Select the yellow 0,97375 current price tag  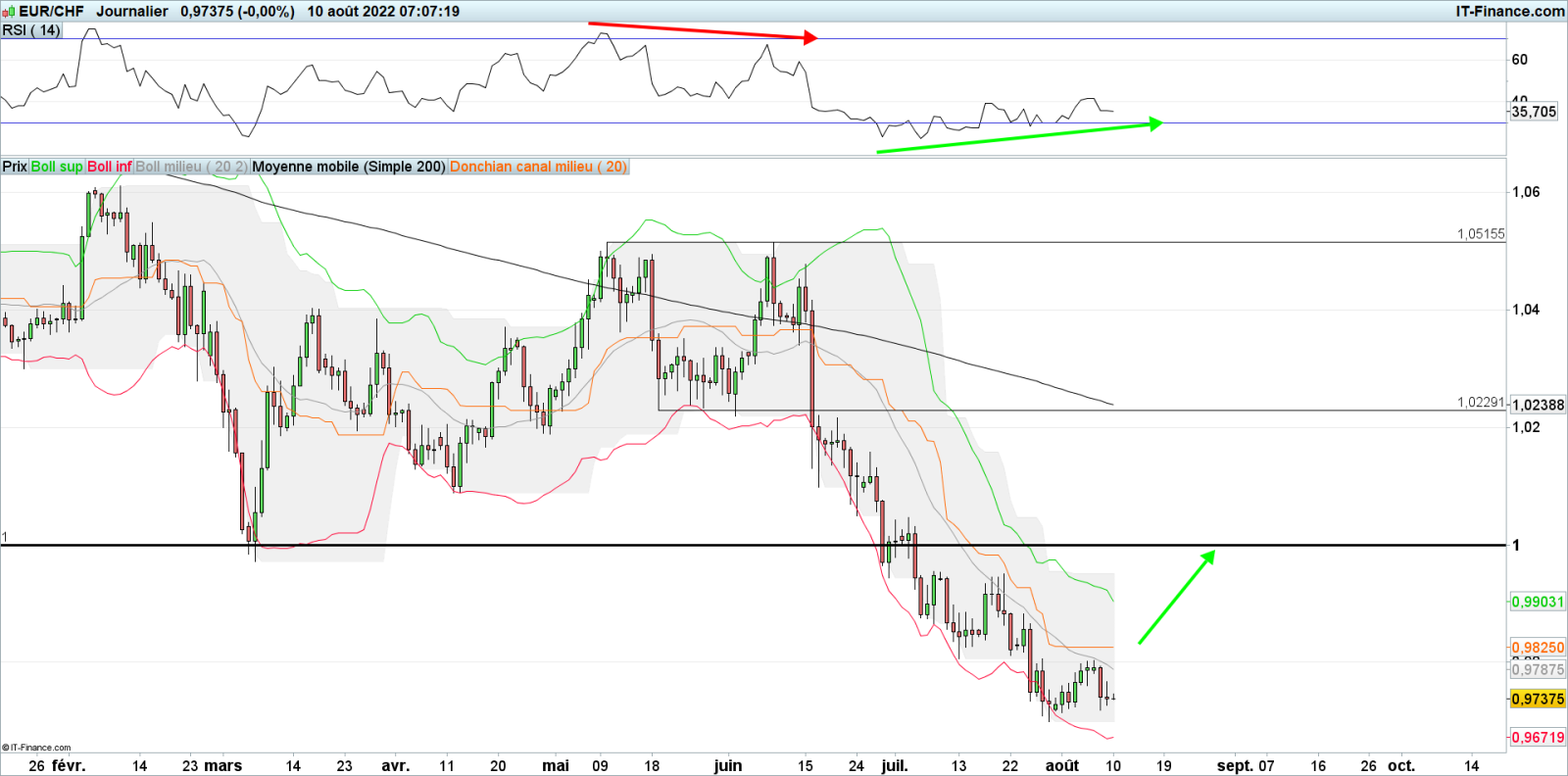click(1537, 699)
